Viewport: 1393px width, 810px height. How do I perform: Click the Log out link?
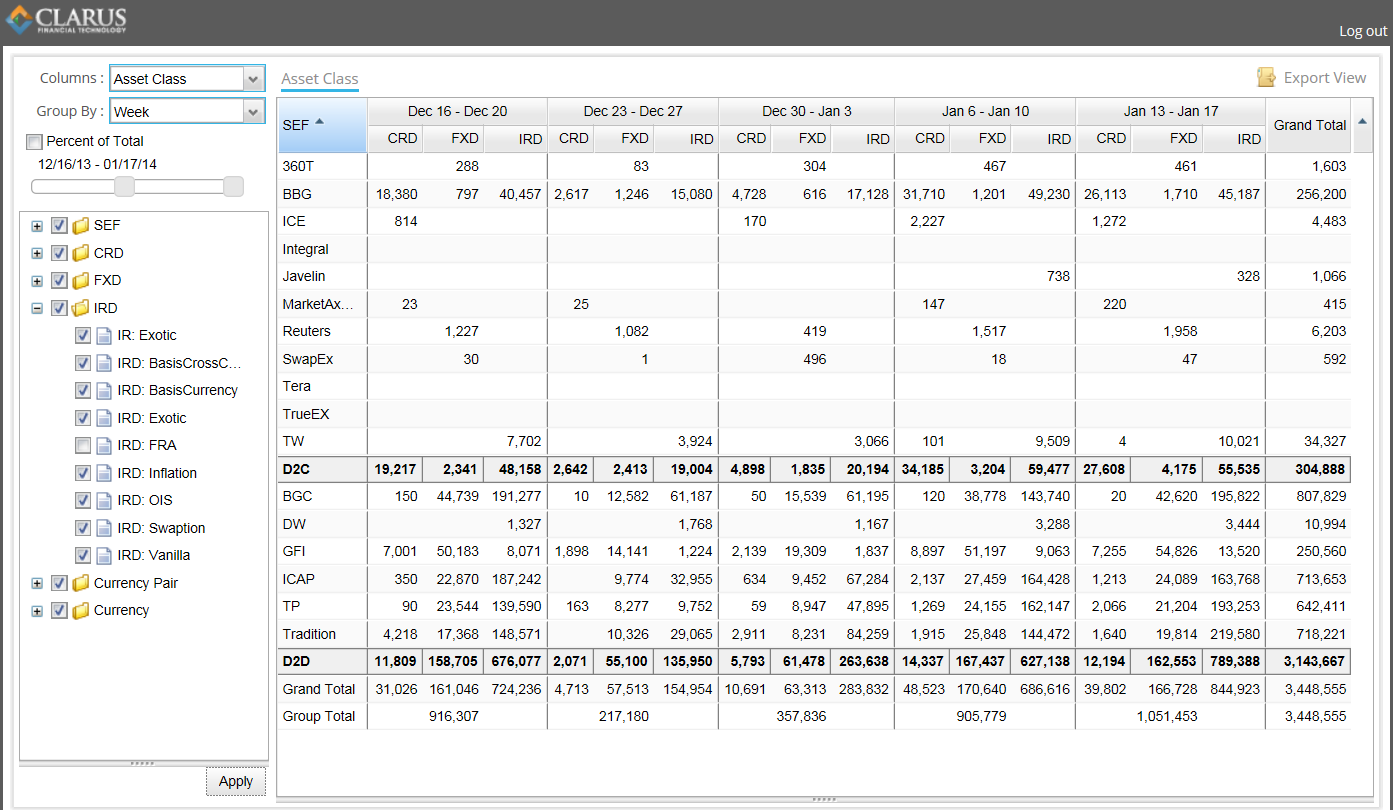point(1363,31)
